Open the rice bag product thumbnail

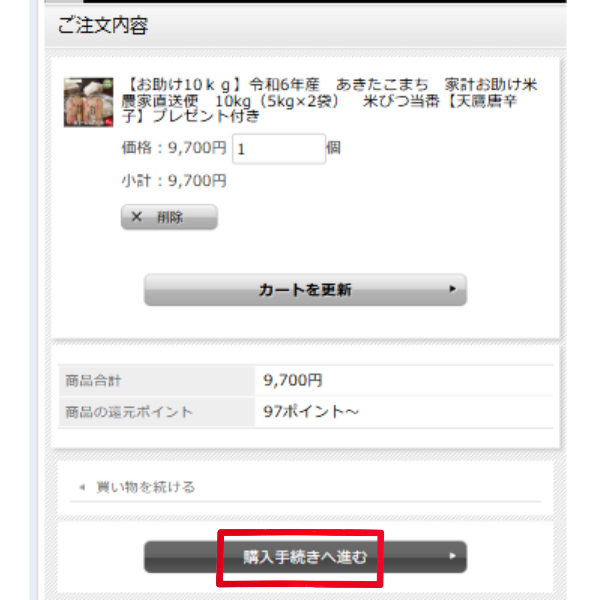click(88, 102)
